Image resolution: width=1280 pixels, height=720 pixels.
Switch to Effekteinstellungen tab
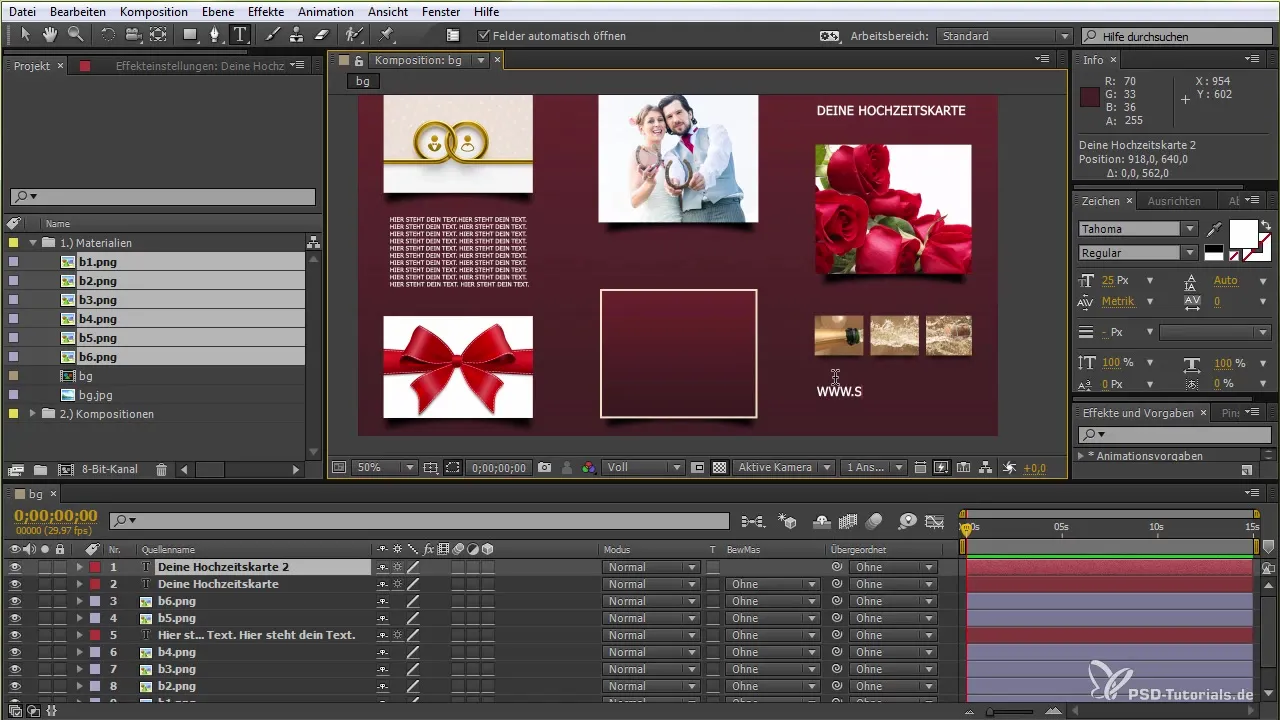[x=200, y=66]
